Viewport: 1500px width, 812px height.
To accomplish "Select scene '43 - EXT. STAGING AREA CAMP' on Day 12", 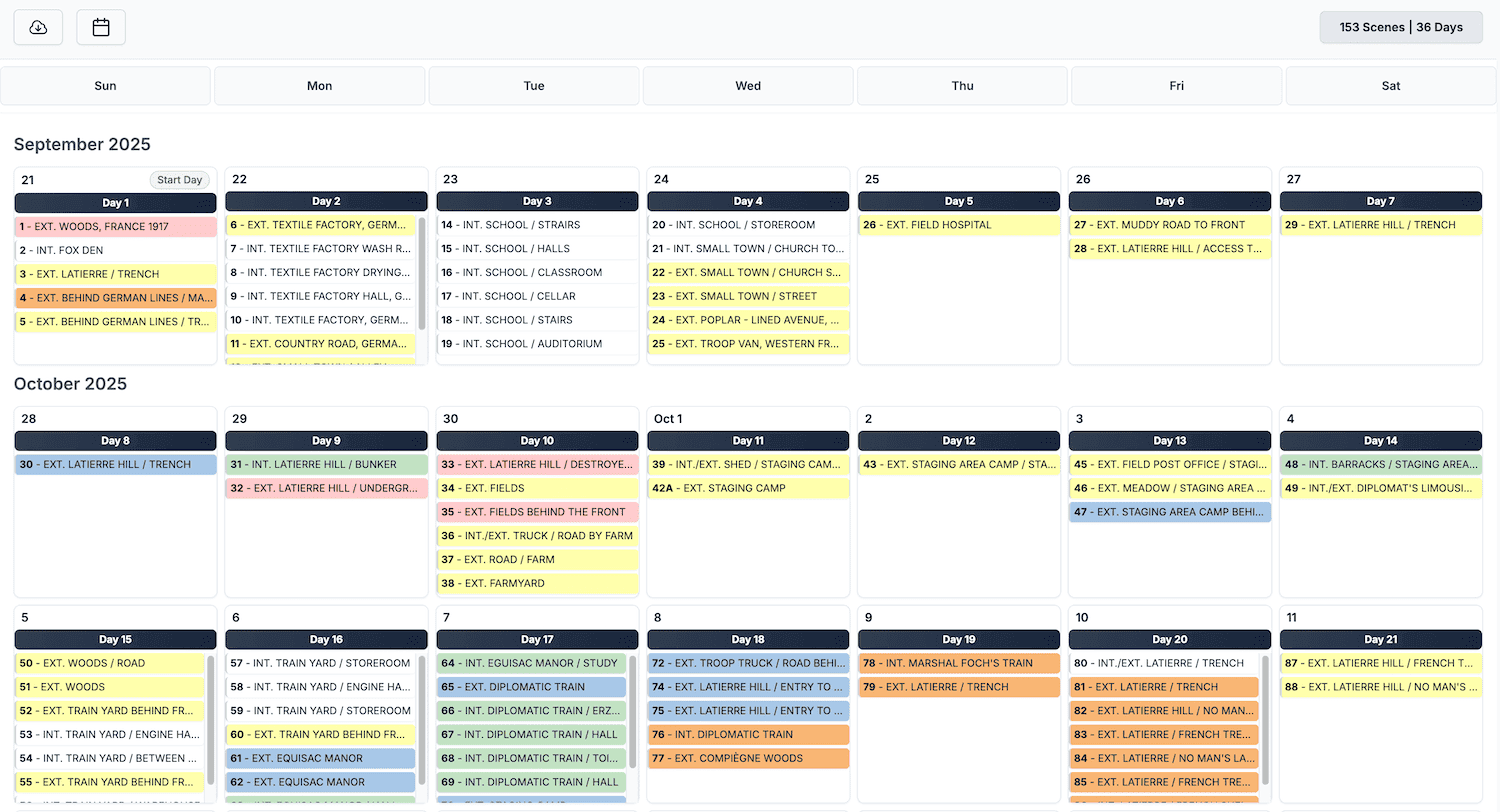I will coord(958,464).
